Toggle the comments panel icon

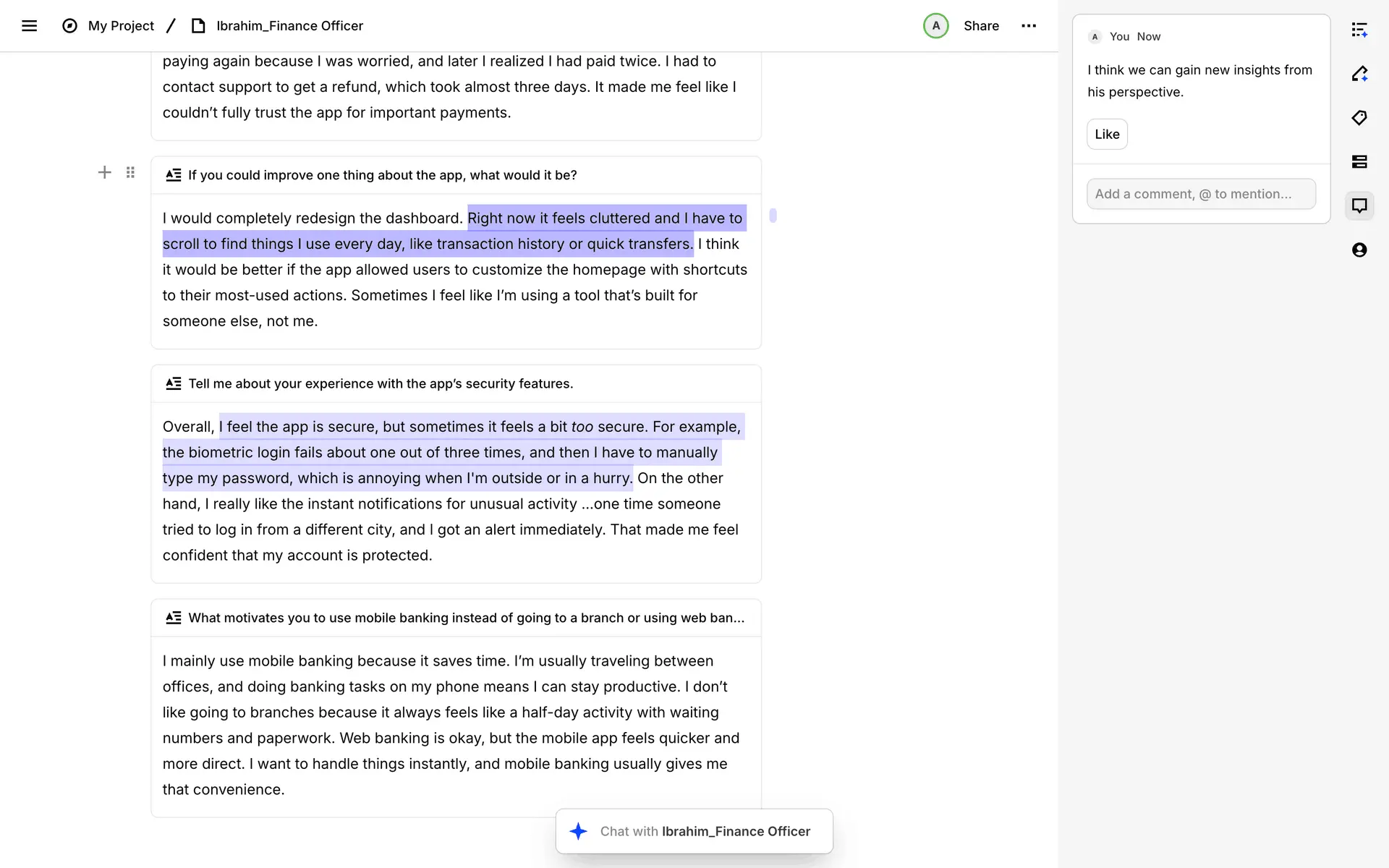[1359, 205]
